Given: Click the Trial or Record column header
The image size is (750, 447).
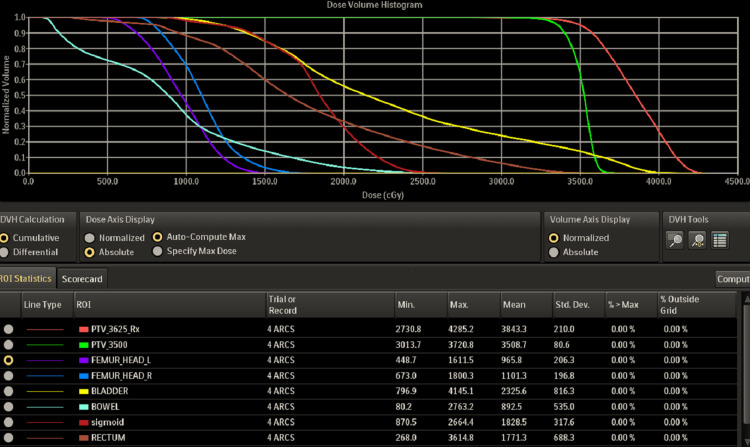Looking at the screenshot, I should coord(331,305).
